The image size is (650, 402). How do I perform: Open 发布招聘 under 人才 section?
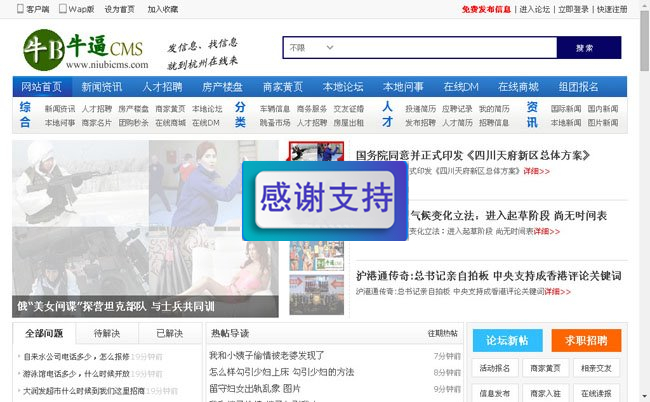pos(420,123)
